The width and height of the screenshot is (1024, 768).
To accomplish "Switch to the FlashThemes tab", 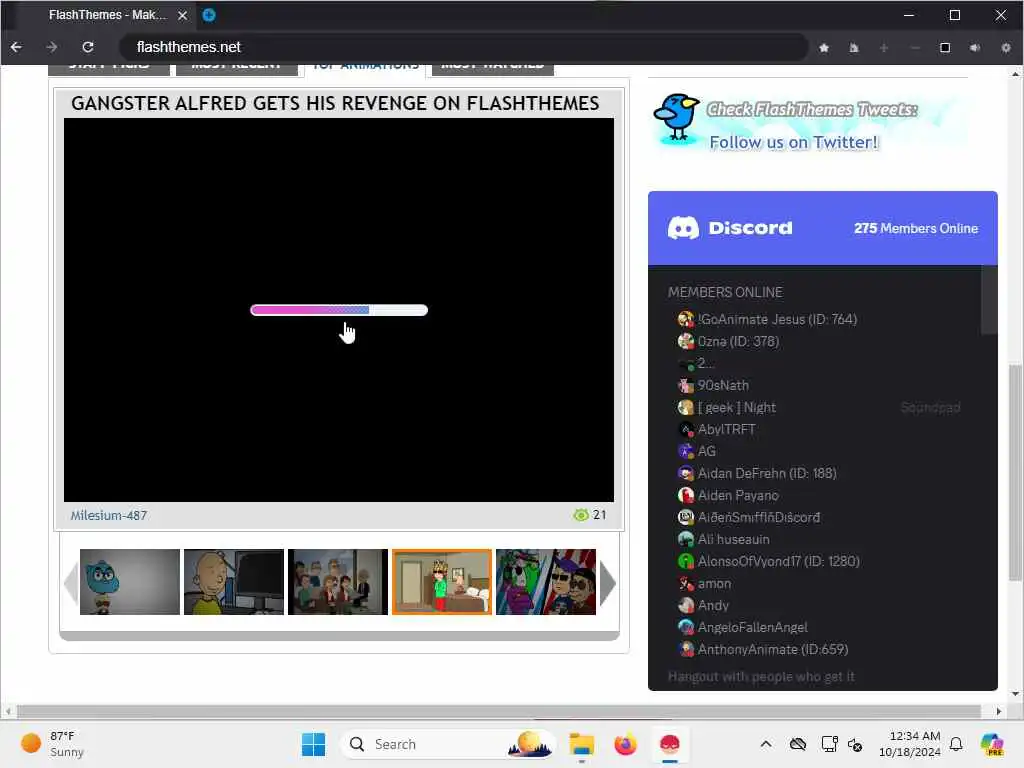I will (108, 15).
